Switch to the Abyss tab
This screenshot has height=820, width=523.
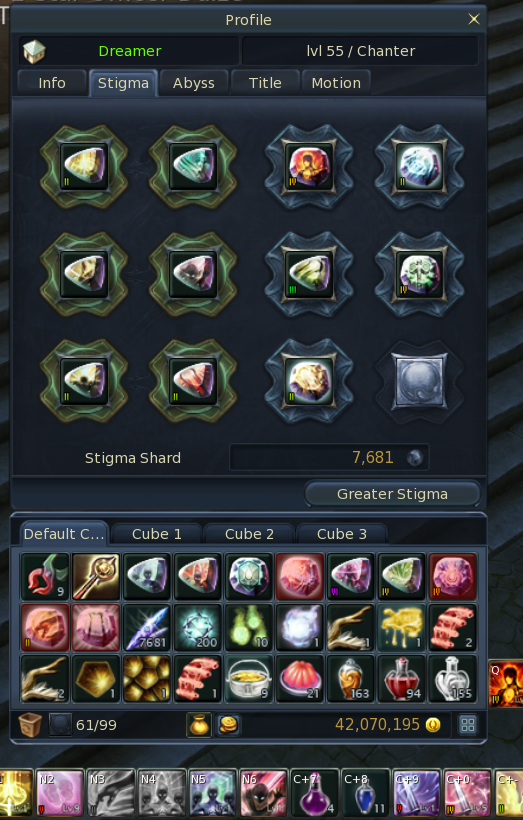(x=194, y=83)
